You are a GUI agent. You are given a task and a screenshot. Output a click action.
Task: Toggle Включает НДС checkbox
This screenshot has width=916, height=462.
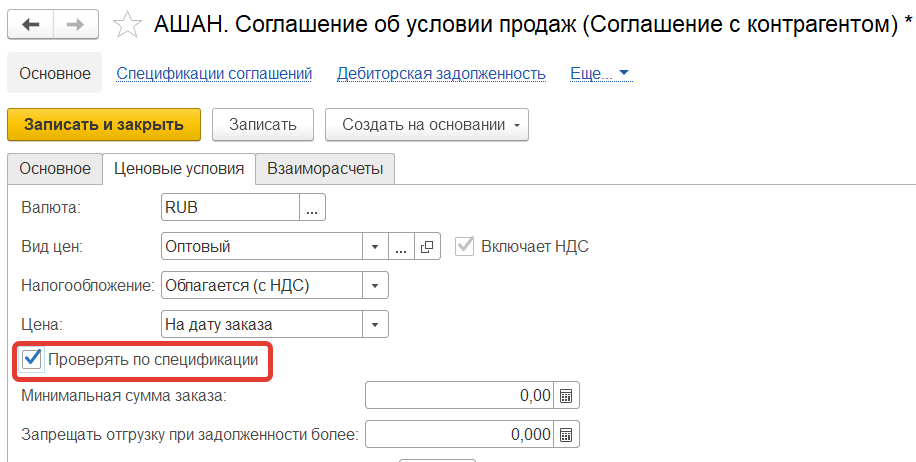pos(464,246)
